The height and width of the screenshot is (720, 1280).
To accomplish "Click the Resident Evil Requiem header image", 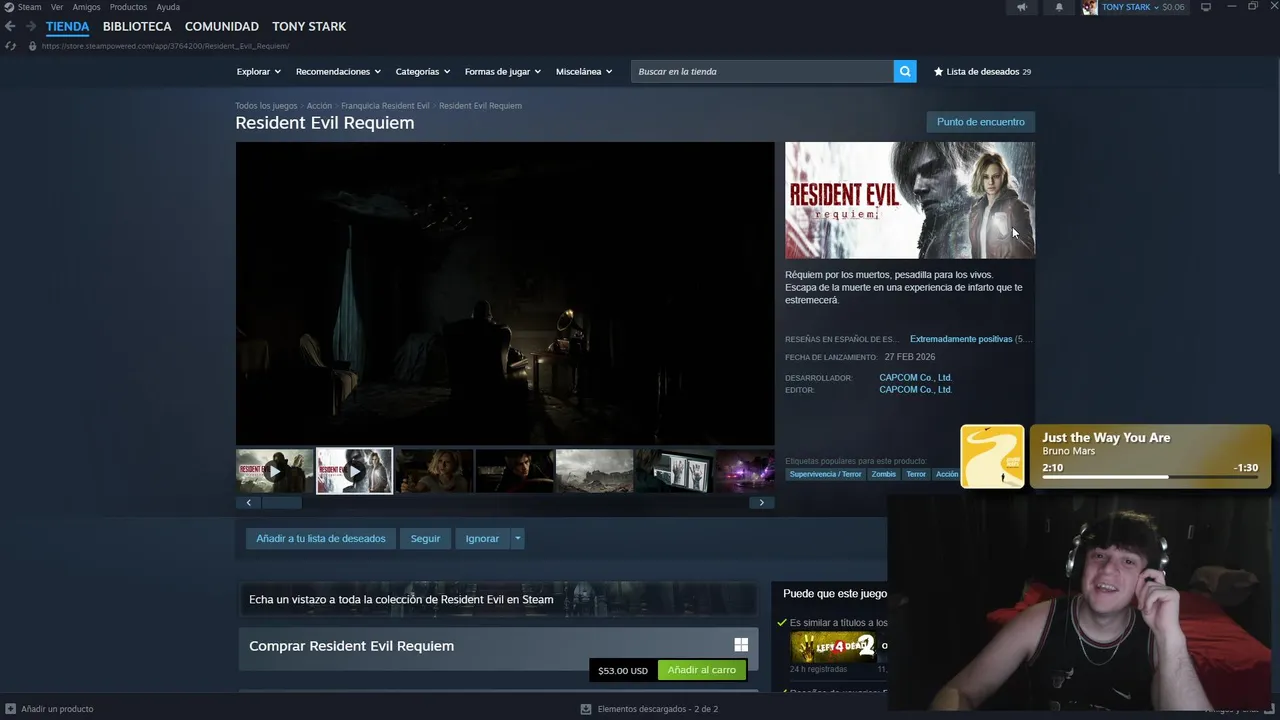I will (910, 200).
